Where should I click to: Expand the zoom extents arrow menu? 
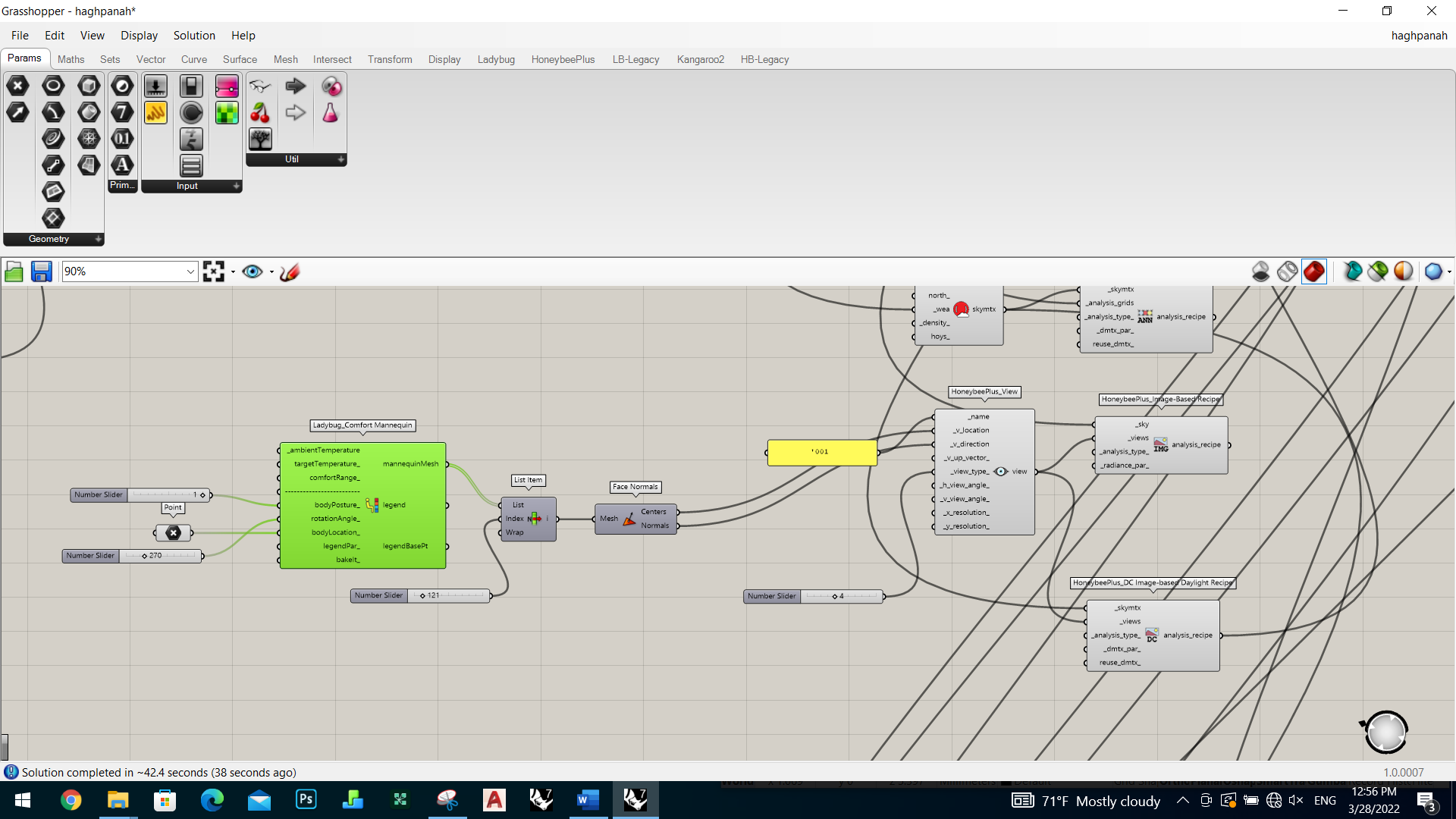pyautogui.click(x=233, y=271)
